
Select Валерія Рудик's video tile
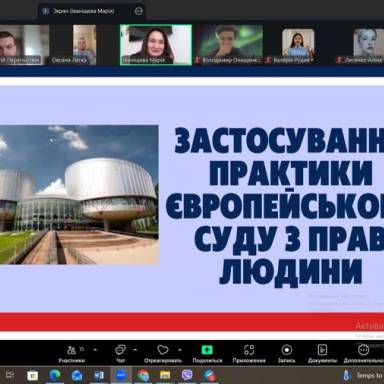tap(298, 46)
